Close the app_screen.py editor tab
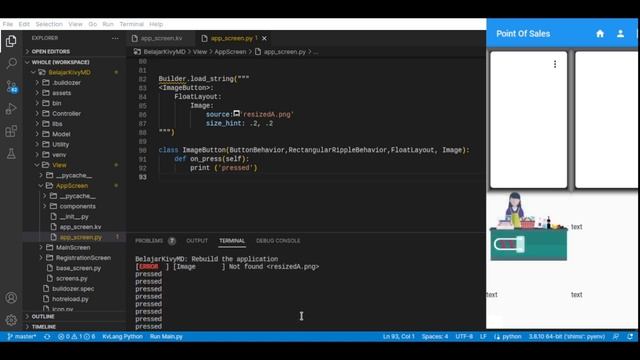Image resolution: width=640 pixels, height=360 pixels. click(x=264, y=38)
